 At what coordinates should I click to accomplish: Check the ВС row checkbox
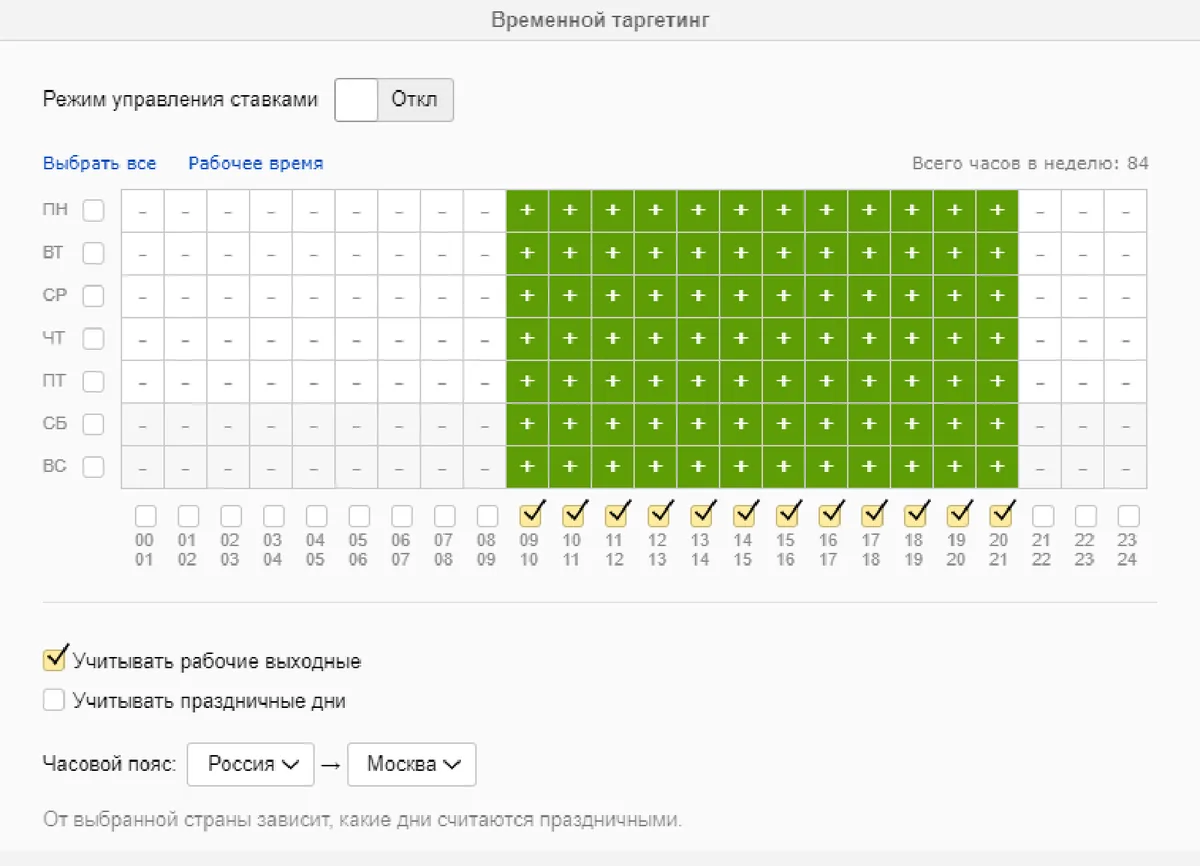click(x=93, y=467)
